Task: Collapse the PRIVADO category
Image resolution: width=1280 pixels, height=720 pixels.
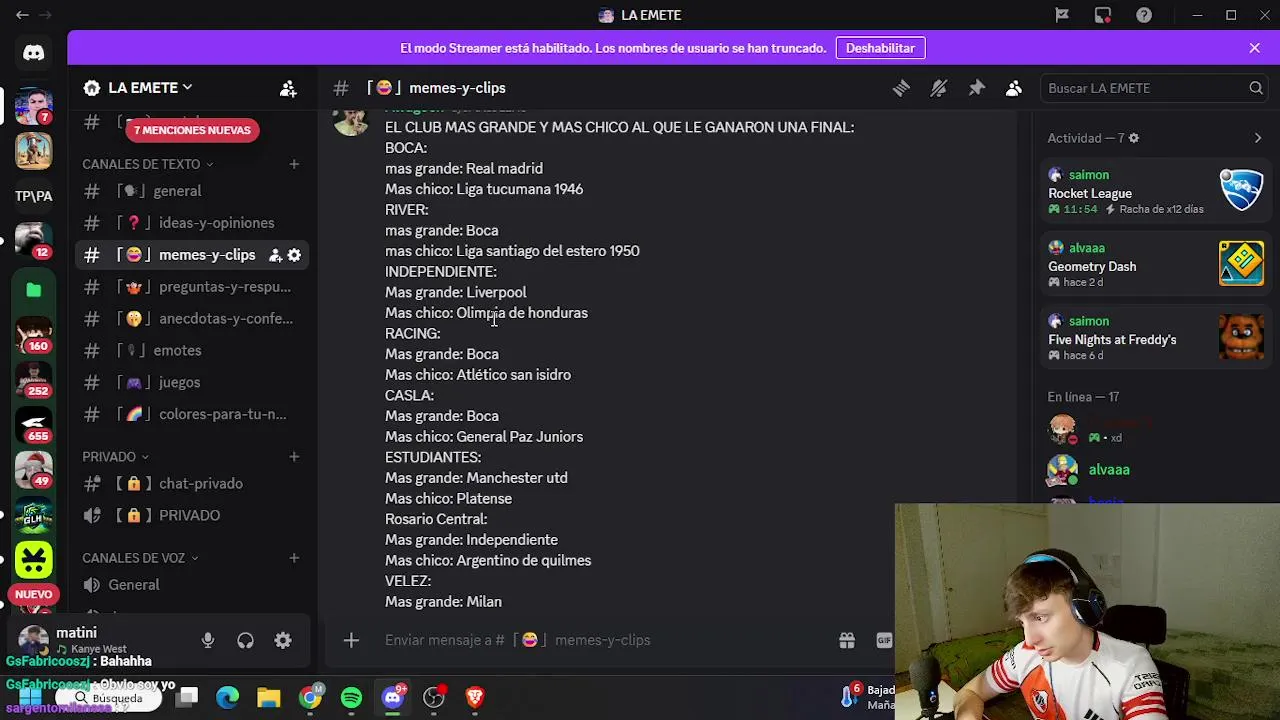Action: (115, 457)
